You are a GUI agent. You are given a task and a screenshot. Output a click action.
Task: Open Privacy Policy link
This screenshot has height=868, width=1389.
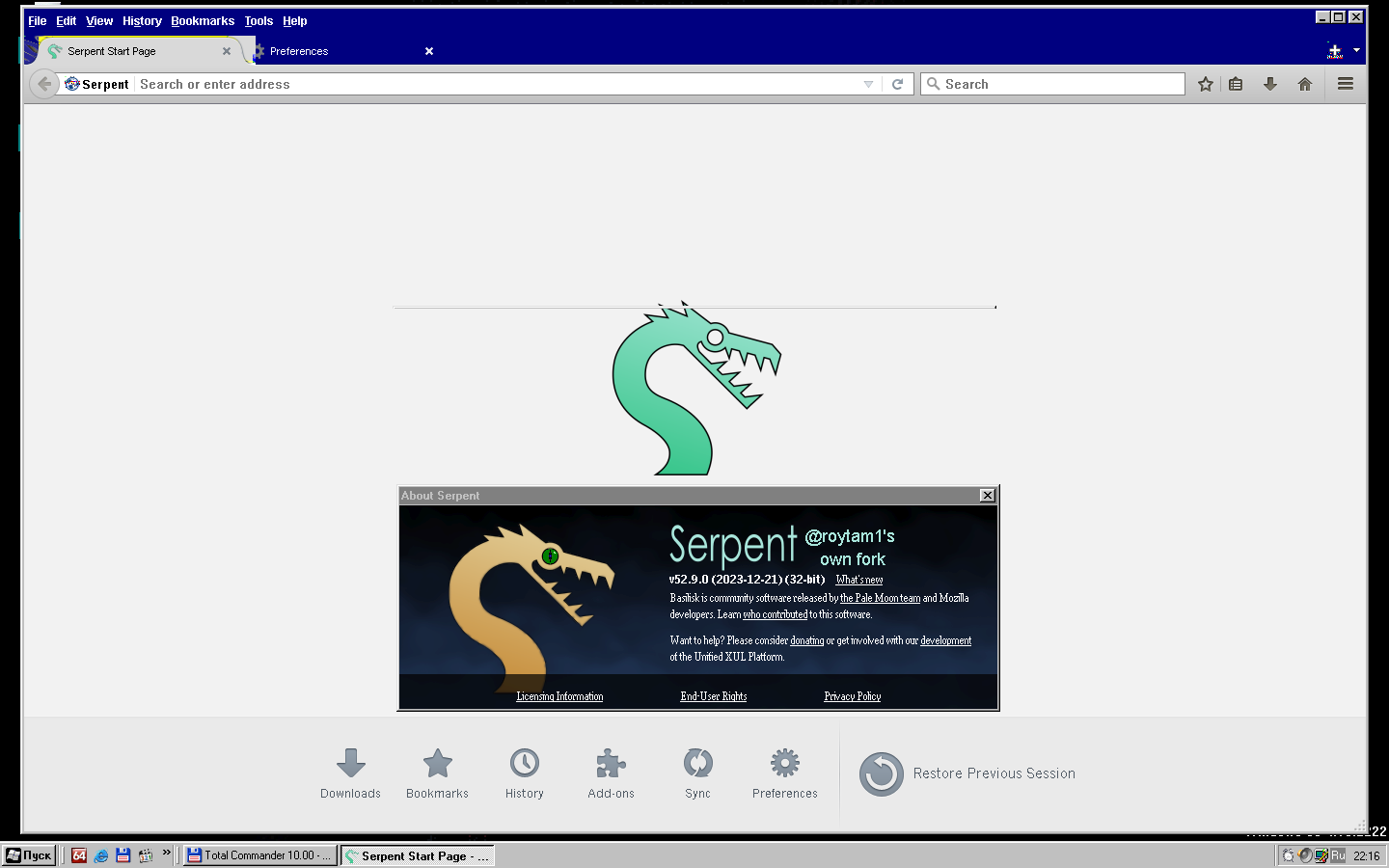pos(853,696)
